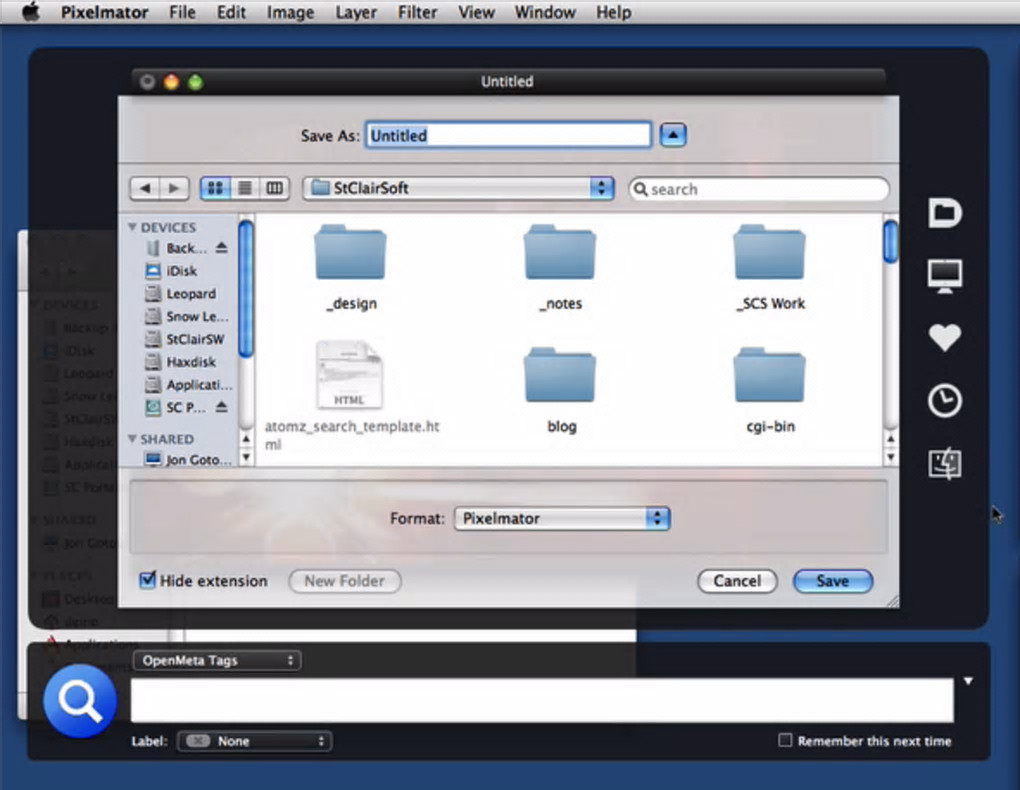Open recent items with the clock icon
The image size is (1020, 790).
pos(944,401)
